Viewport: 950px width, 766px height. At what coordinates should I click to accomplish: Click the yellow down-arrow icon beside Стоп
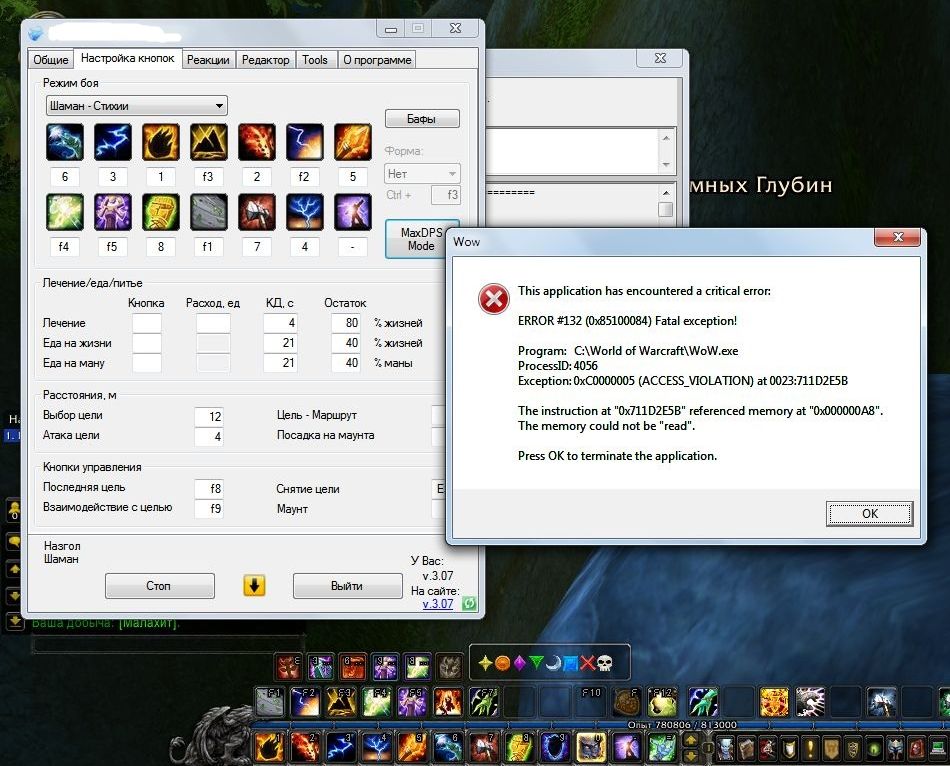[254, 586]
